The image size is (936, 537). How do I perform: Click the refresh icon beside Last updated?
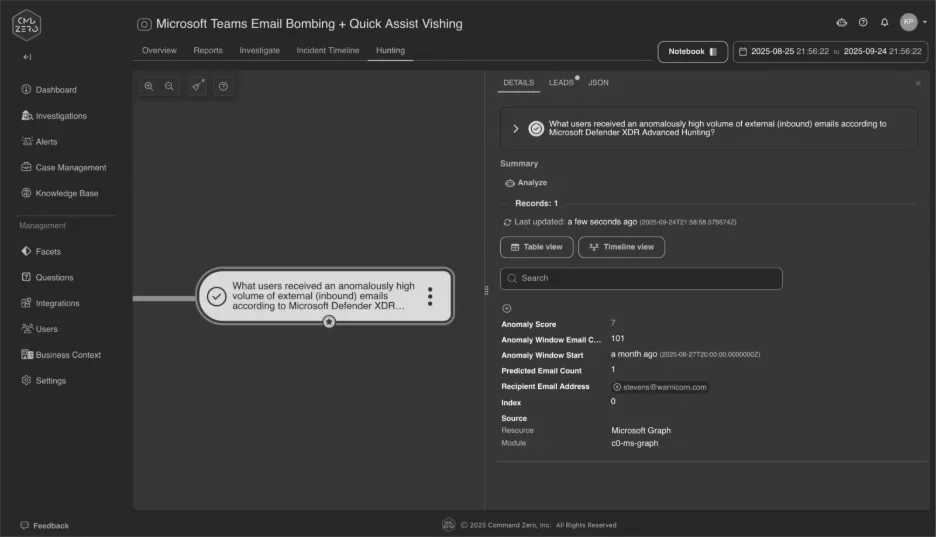tap(507, 222)
